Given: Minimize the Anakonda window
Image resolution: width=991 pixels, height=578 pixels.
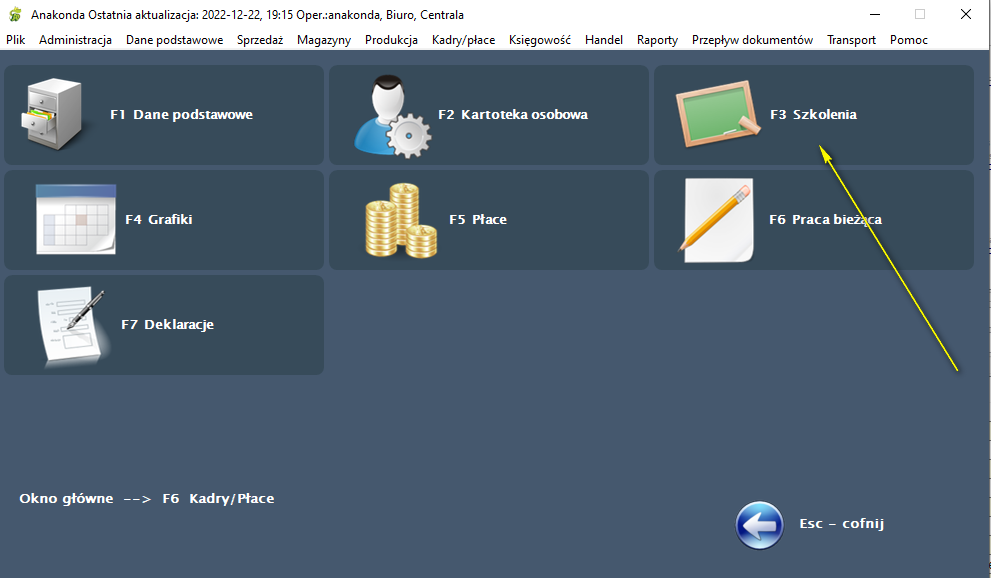Looking at the screenshot, I should click(x=875, y=15).
